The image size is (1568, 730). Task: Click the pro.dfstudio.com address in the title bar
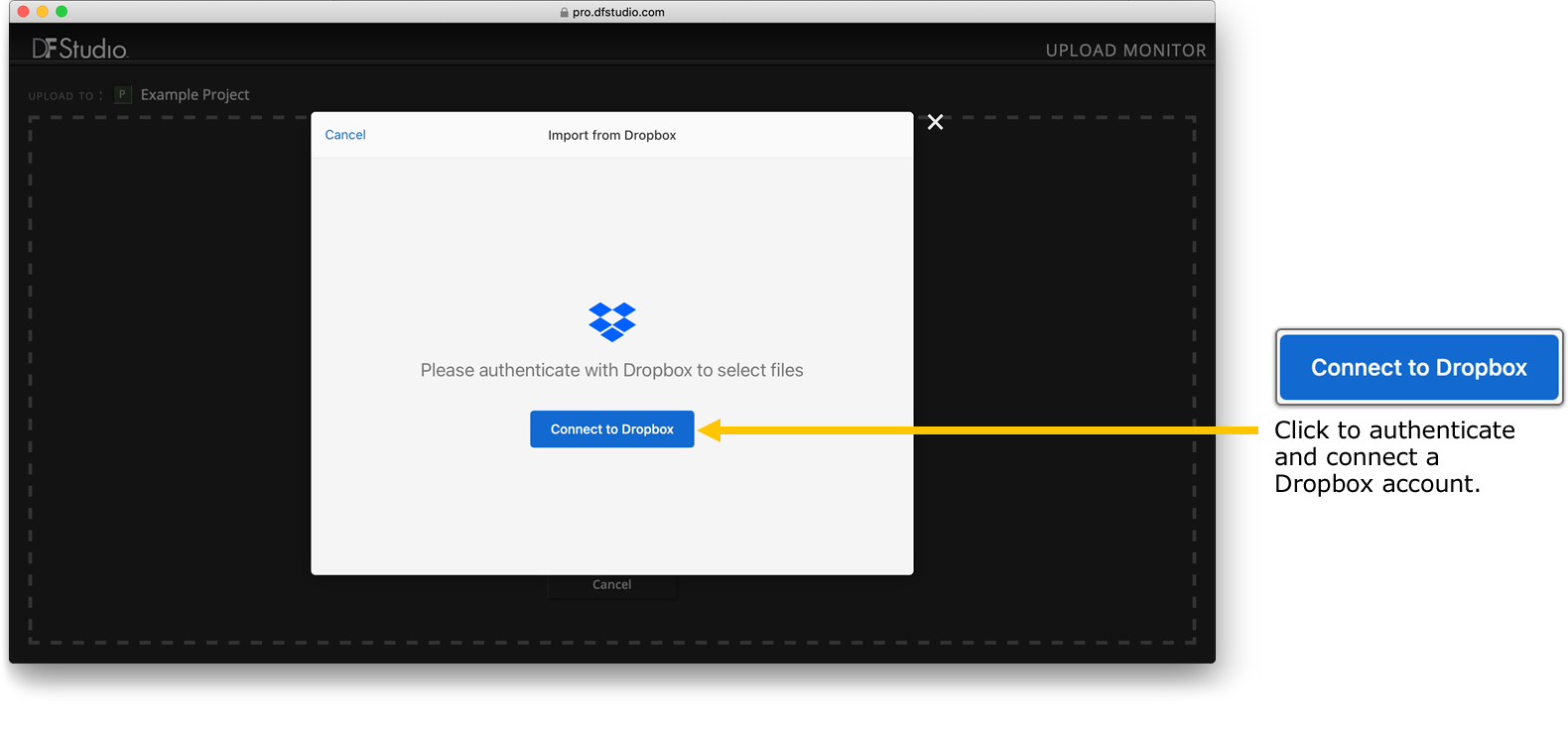[618, 12]
